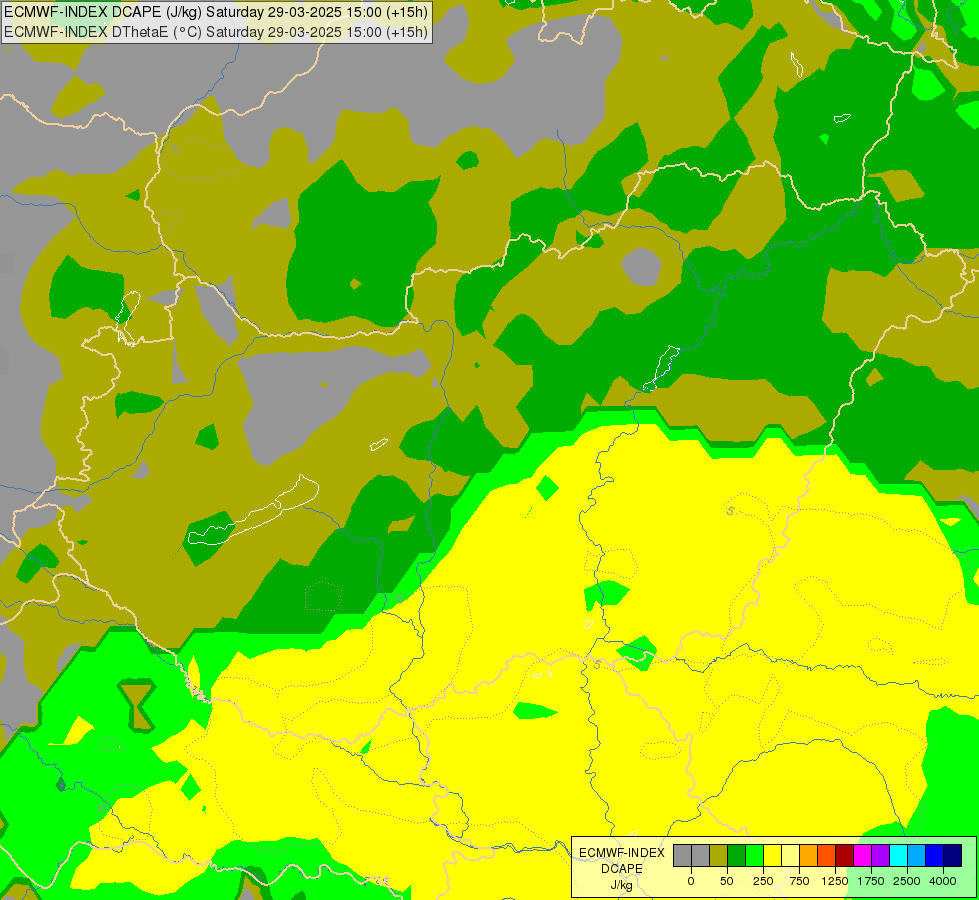Select the bright yellow swatch after 250
Image resolution: width=979 pixels, height=900 pixels.
click(x=772, y=855)
